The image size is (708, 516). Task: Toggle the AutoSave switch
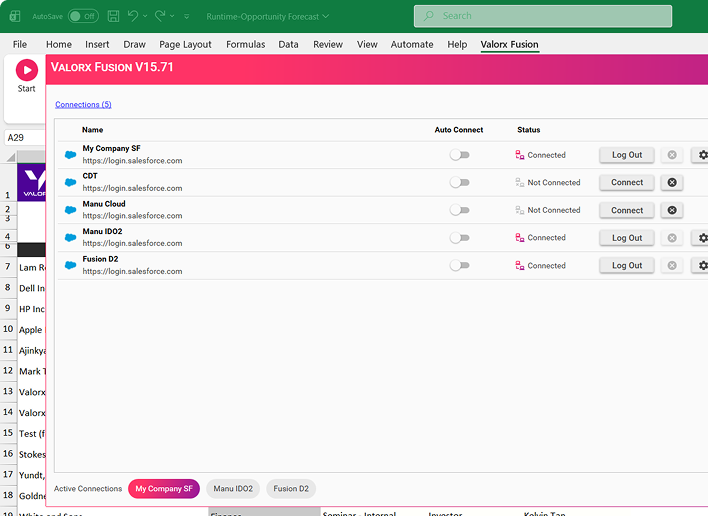pos(83,16)
